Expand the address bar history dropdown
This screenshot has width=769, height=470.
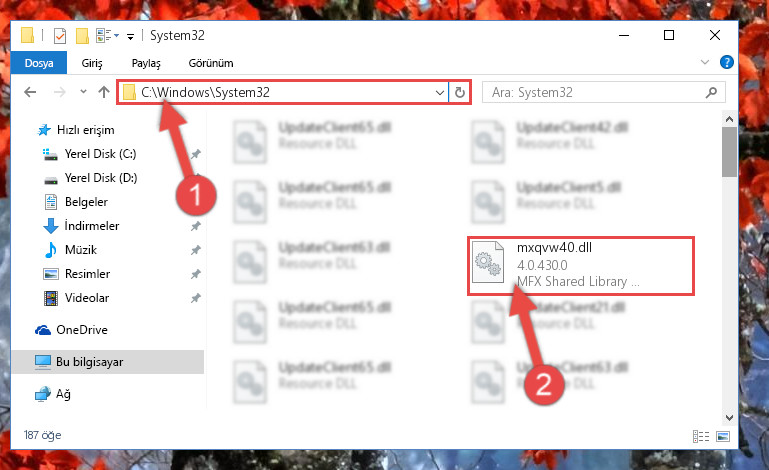pos(439,92)
